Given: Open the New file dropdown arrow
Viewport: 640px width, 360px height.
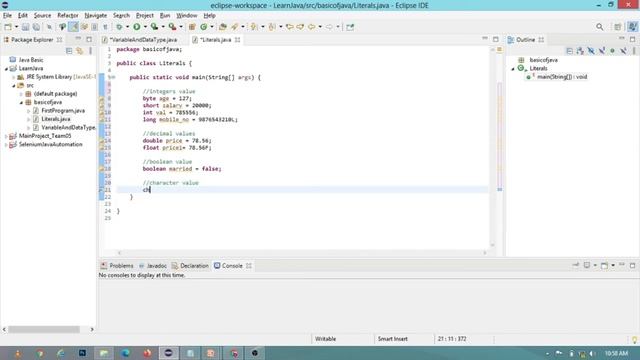Looking at the screenshot, I should 16,27.
